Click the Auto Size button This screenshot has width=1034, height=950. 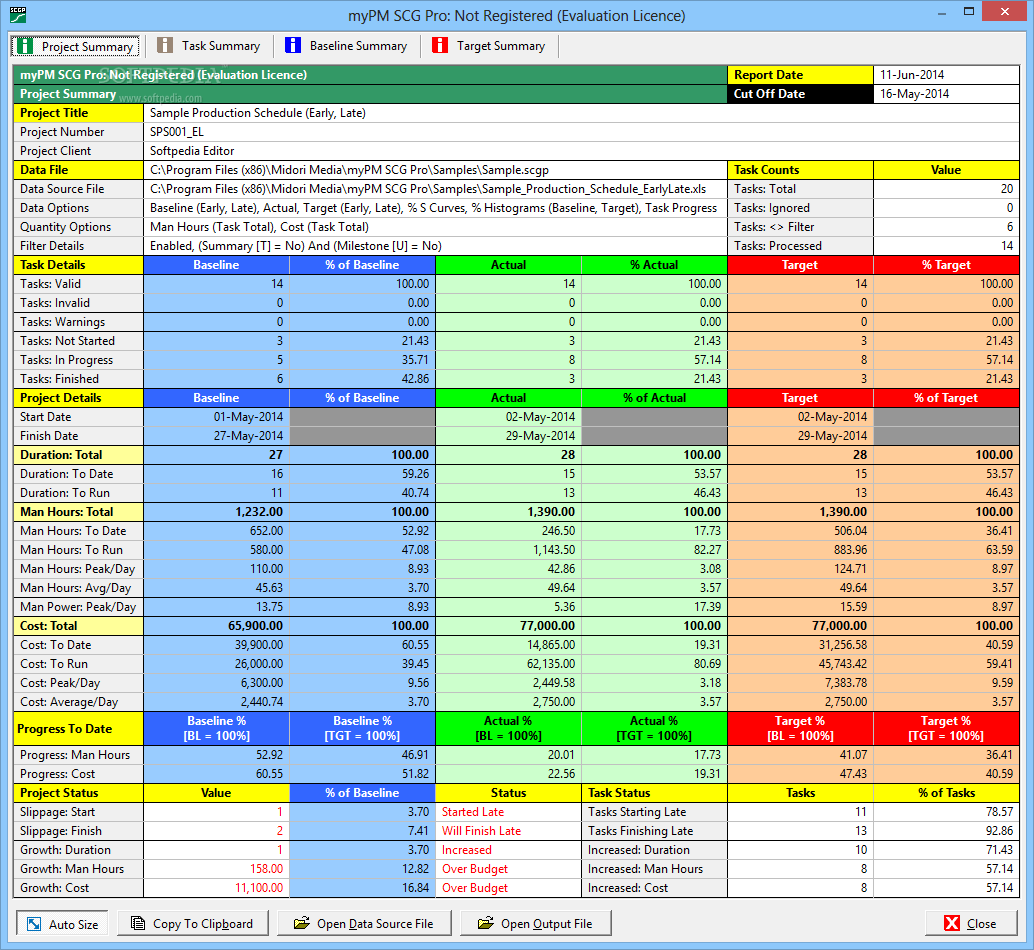(x=62, y=924)
